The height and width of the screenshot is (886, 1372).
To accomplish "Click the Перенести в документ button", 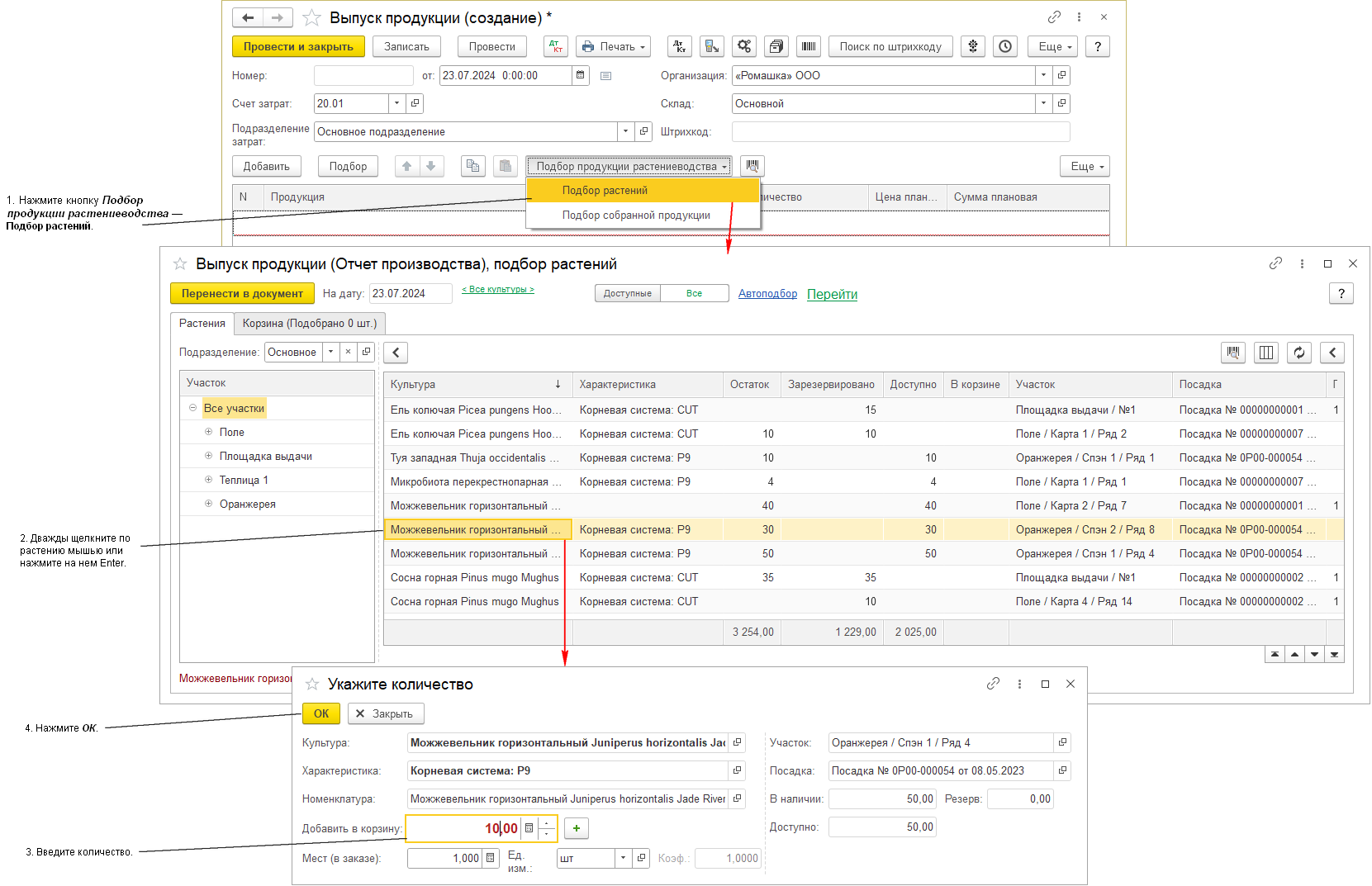I will point(242,293).
